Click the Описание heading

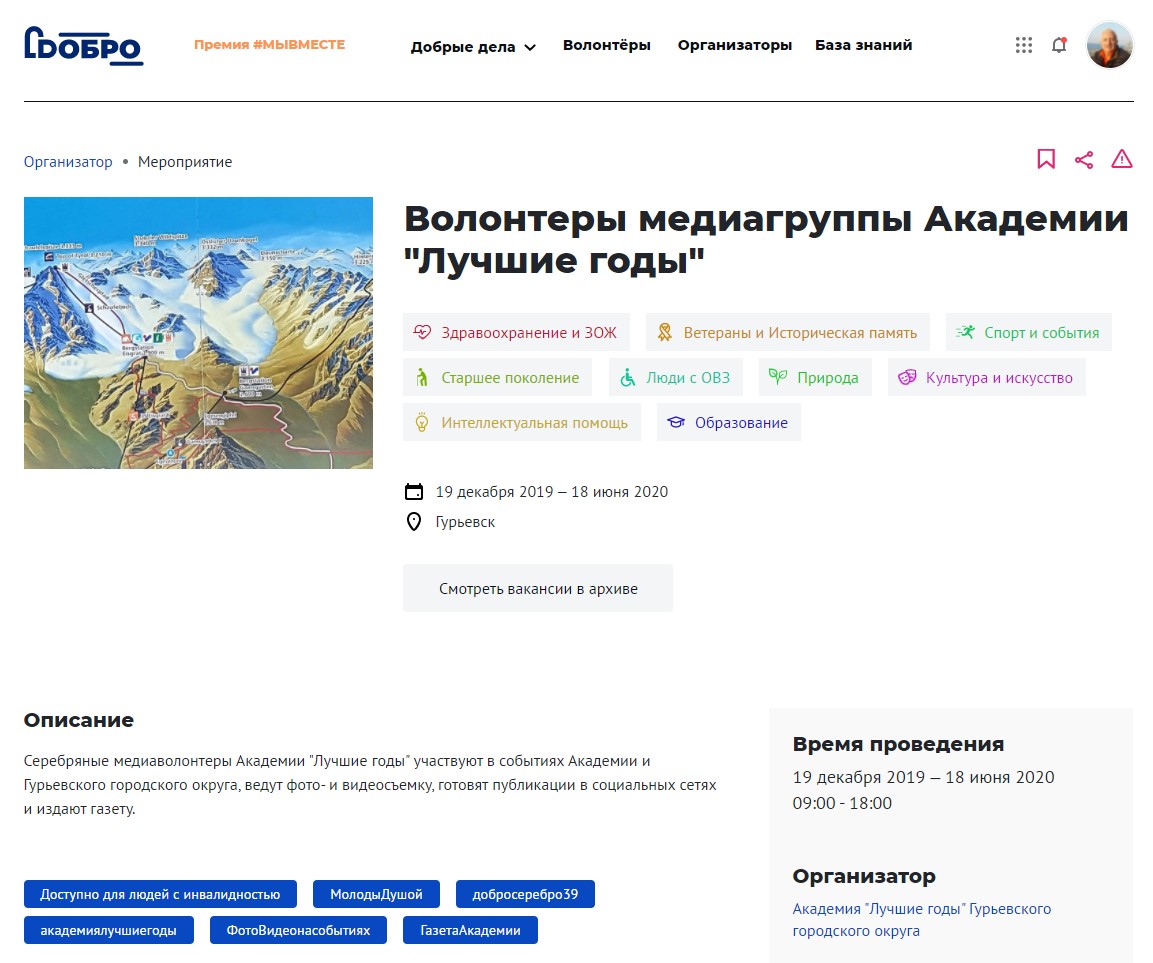tap(79, 720)
